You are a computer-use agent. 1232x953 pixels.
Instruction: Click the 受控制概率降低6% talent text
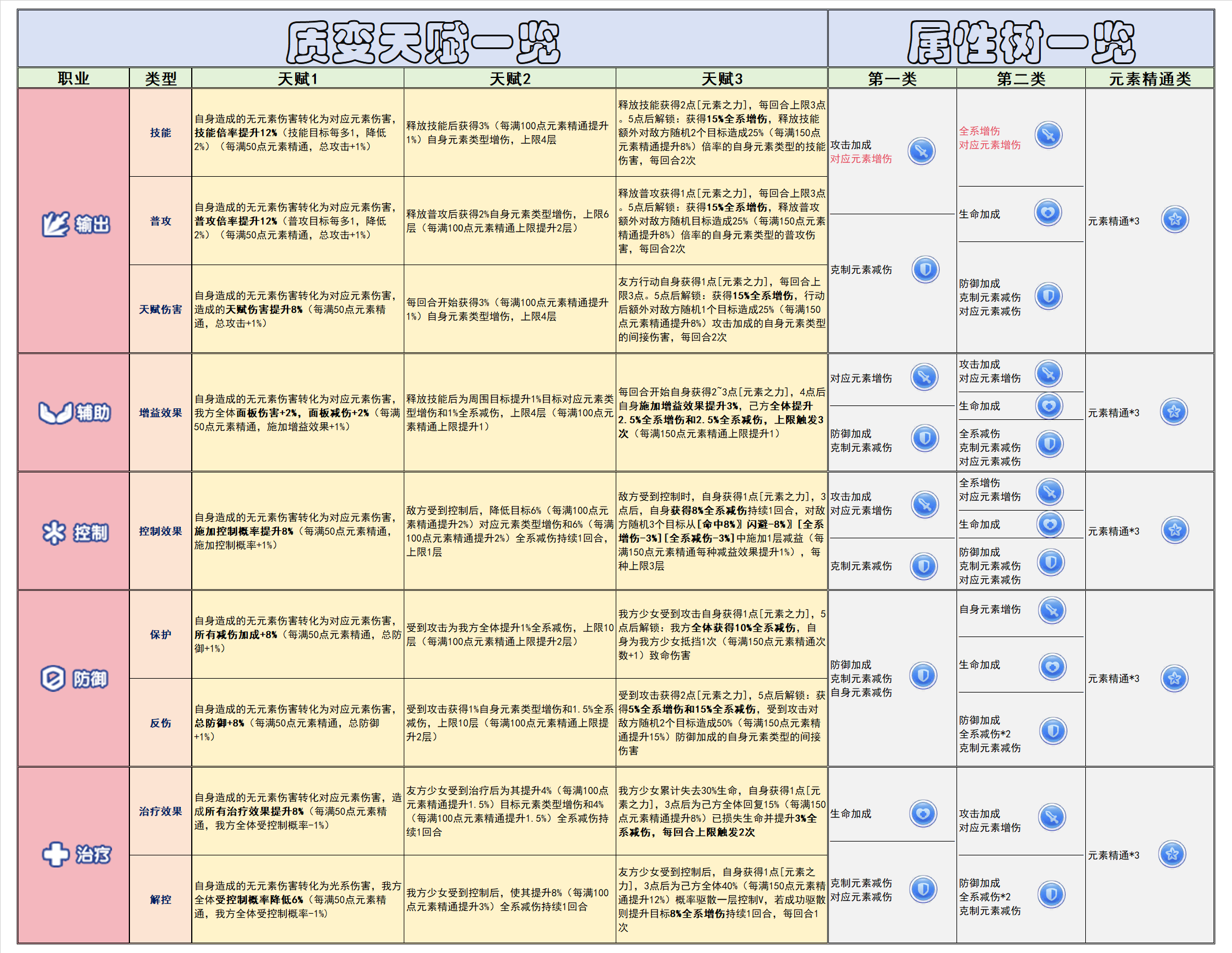259,900
